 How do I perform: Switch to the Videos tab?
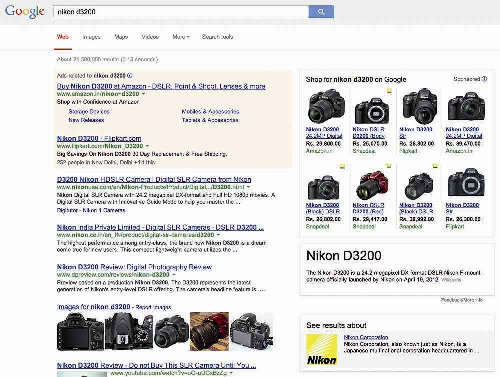(150, 37)
